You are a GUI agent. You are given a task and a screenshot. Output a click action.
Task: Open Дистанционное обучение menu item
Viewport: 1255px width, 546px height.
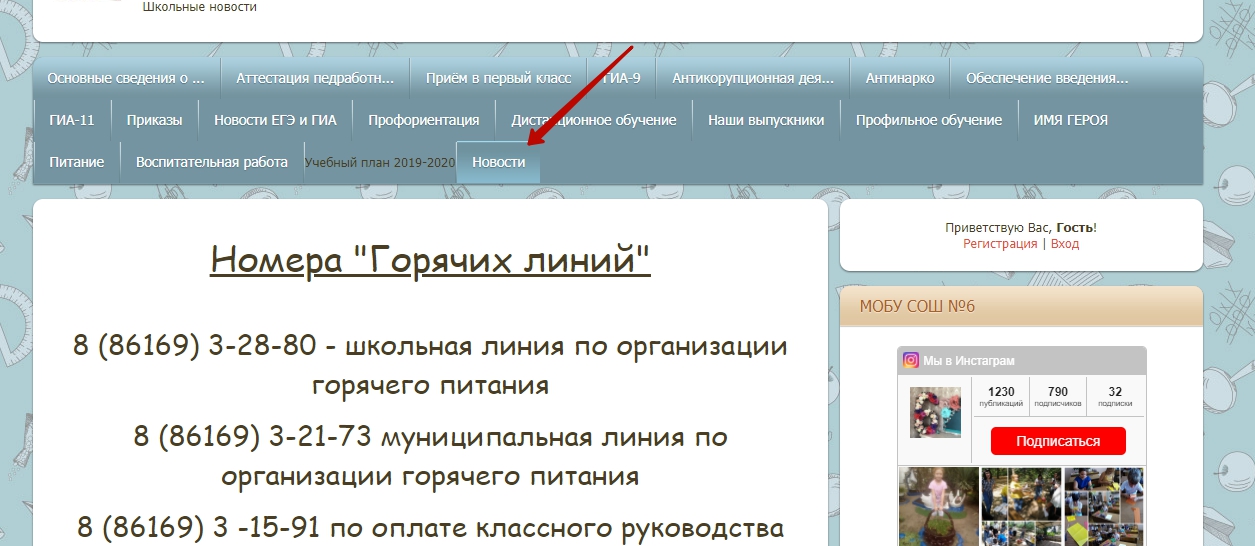point(594,120)
